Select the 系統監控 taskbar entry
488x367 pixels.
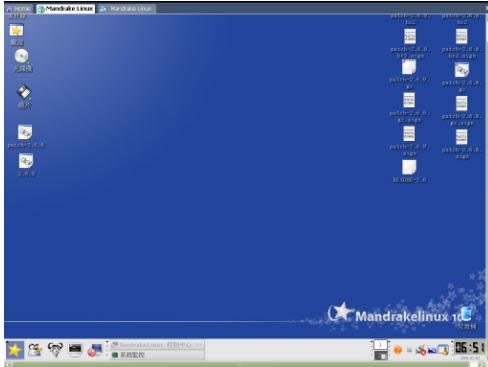157,355
